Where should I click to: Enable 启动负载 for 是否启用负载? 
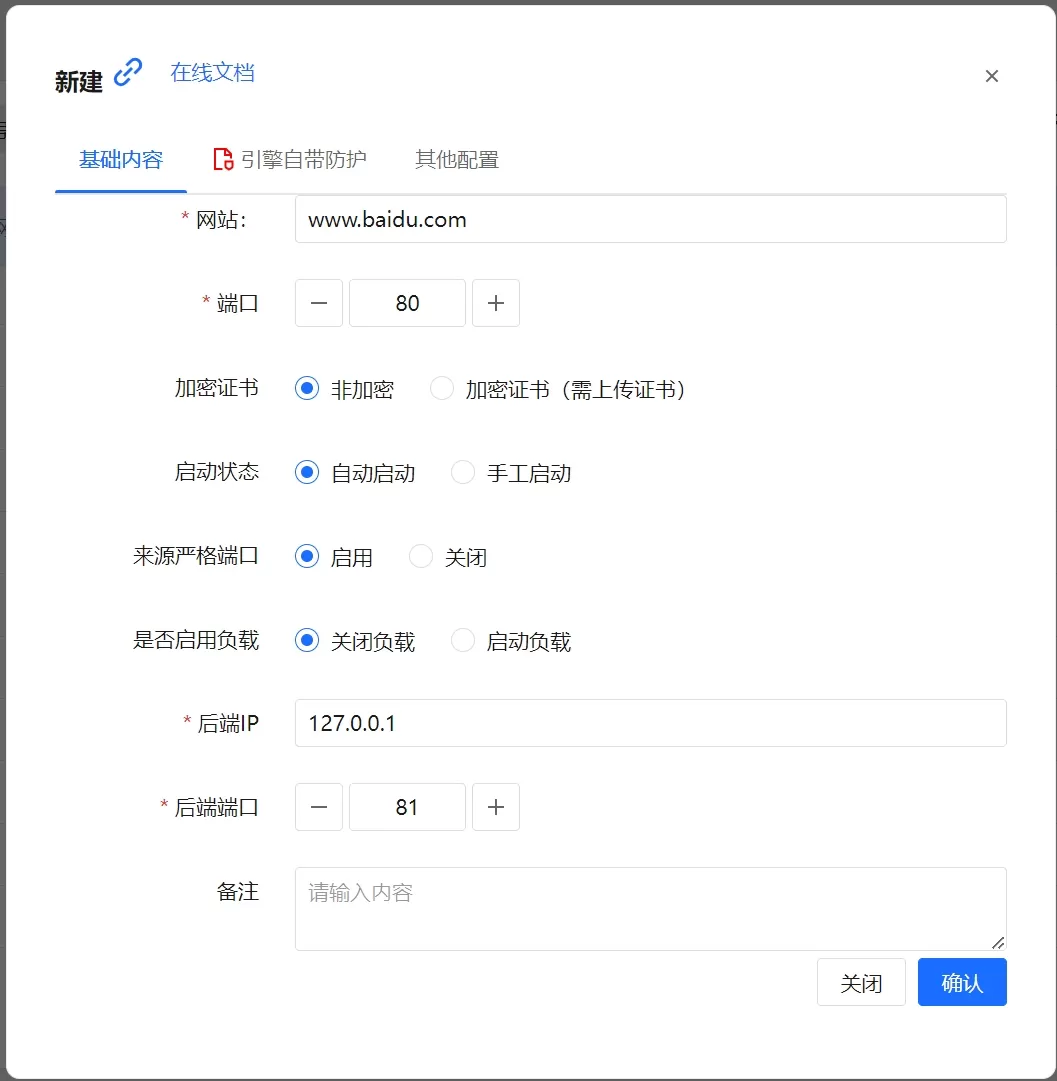pos(462,640)
